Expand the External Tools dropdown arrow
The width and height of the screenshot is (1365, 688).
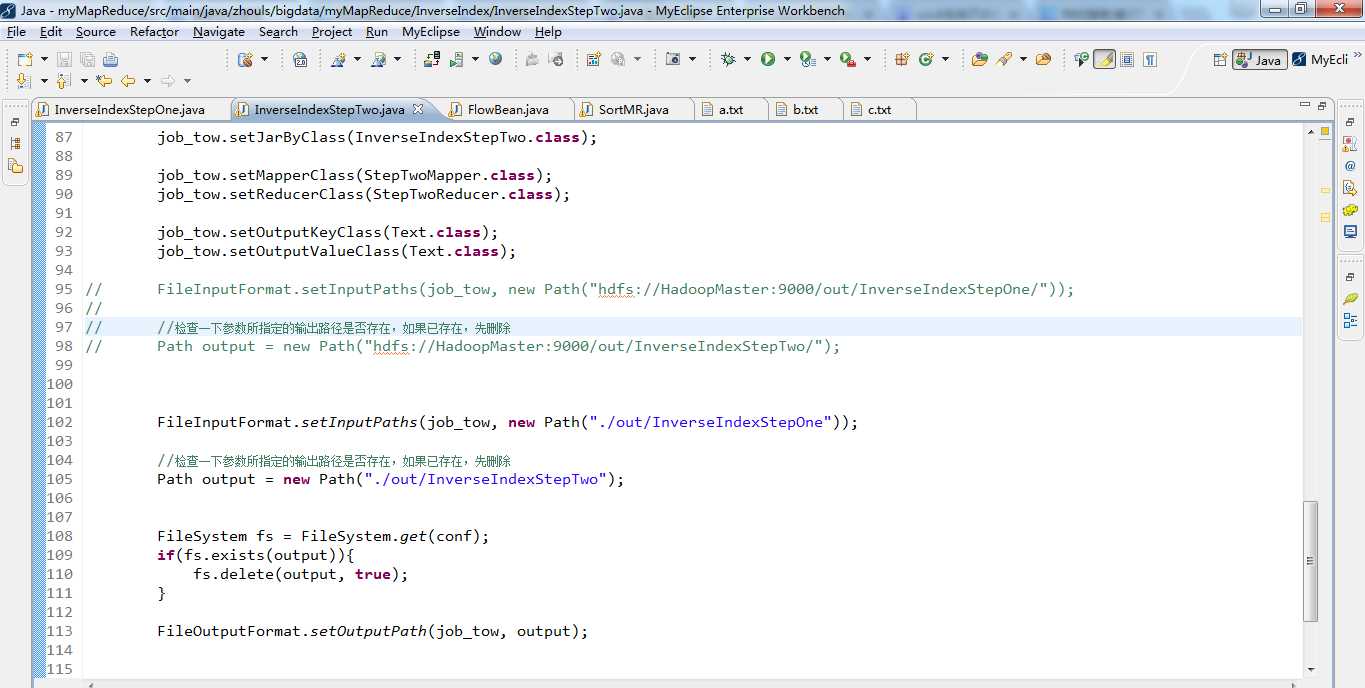click(867, 60)
